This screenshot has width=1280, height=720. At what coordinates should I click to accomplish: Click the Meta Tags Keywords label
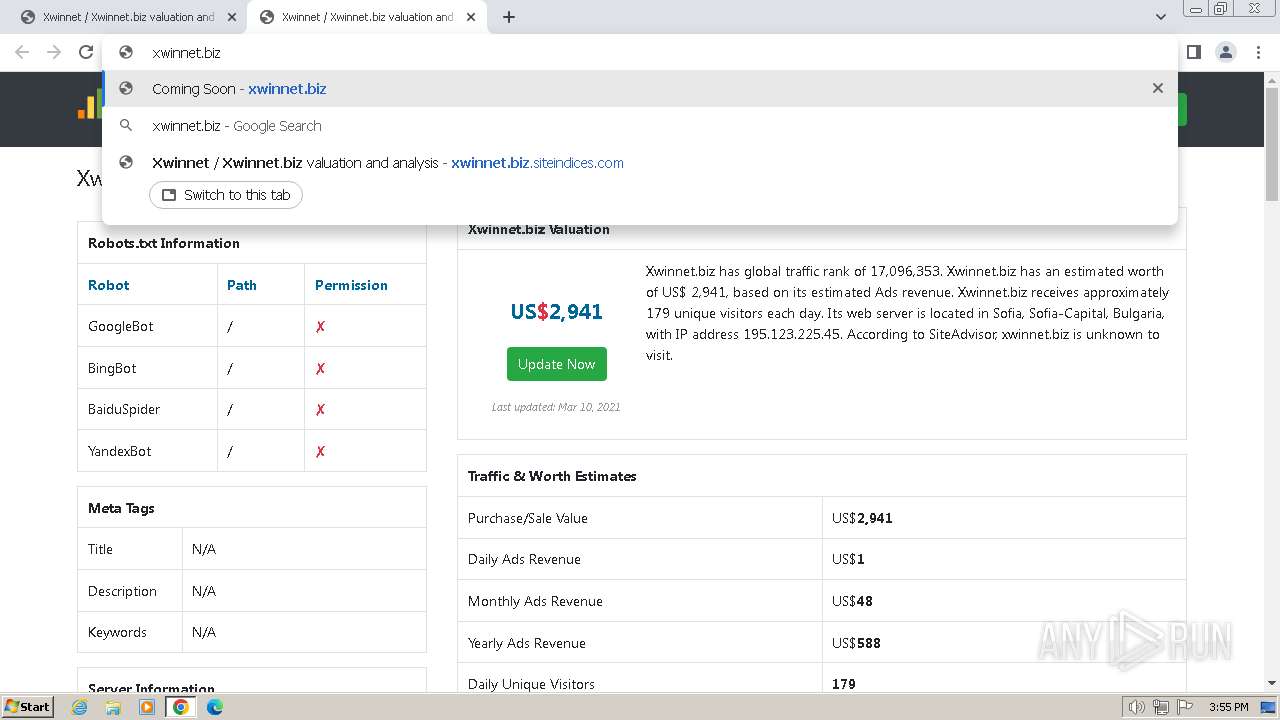[x=117, y=632]
